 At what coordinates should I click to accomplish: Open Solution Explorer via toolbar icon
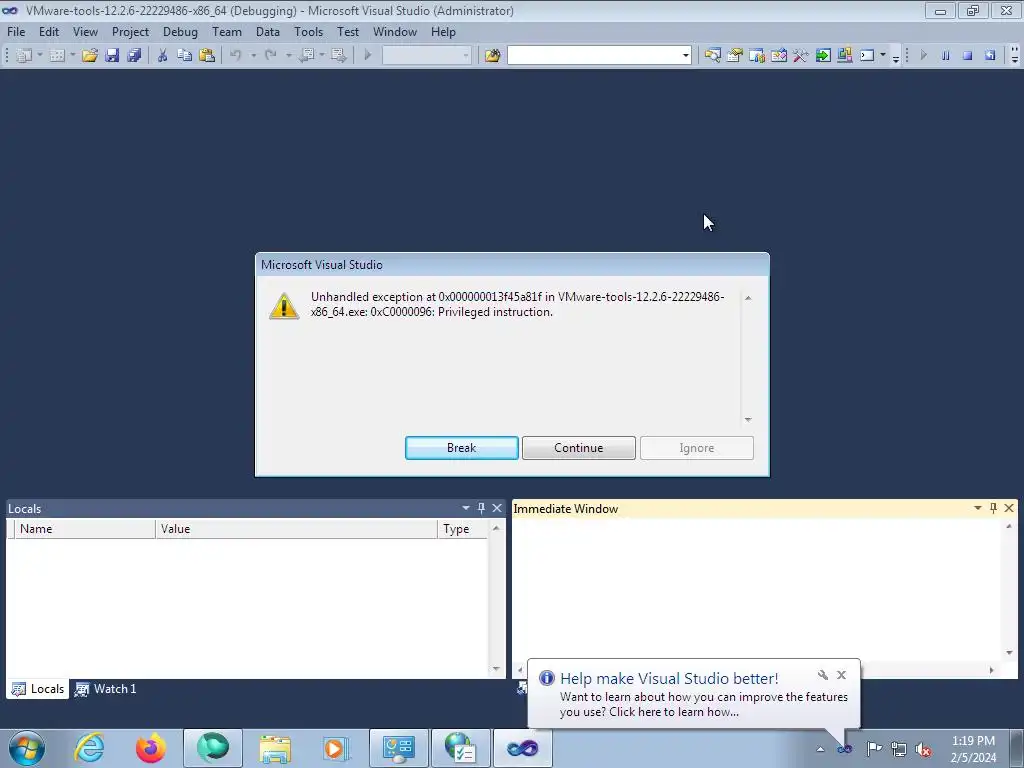pos(712,56)
